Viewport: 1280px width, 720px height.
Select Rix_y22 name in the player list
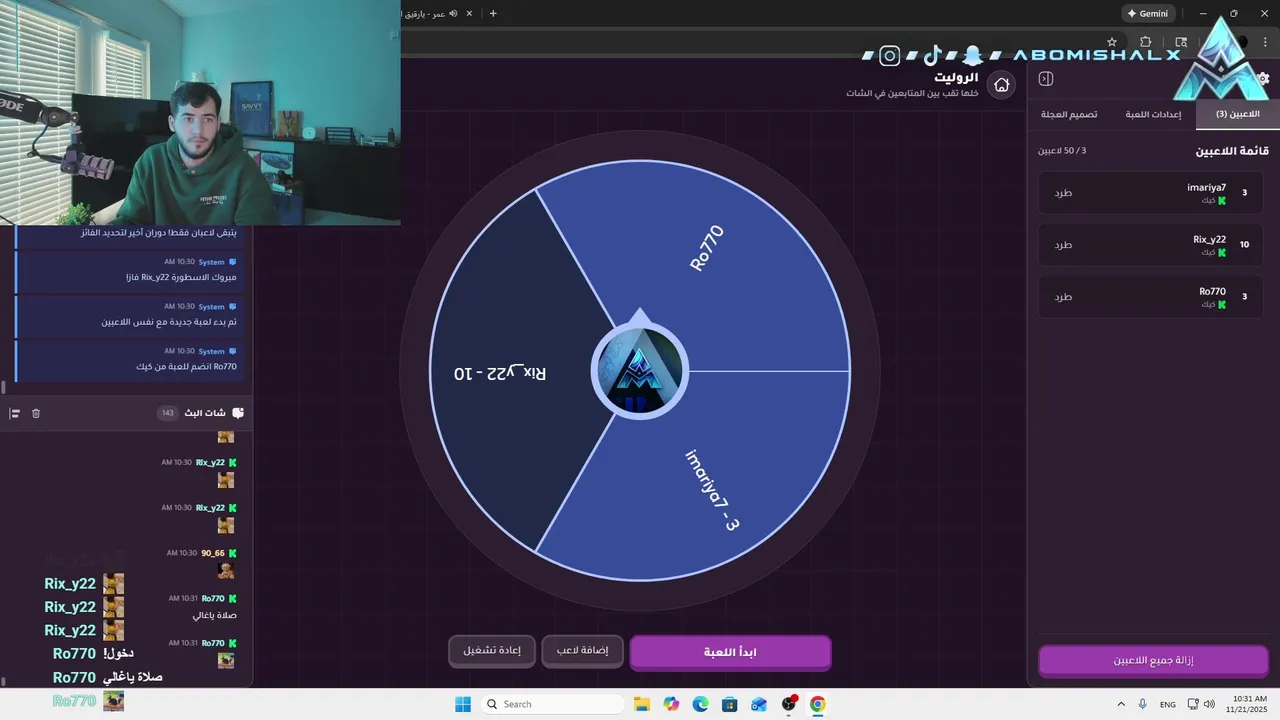[1209, 239]
